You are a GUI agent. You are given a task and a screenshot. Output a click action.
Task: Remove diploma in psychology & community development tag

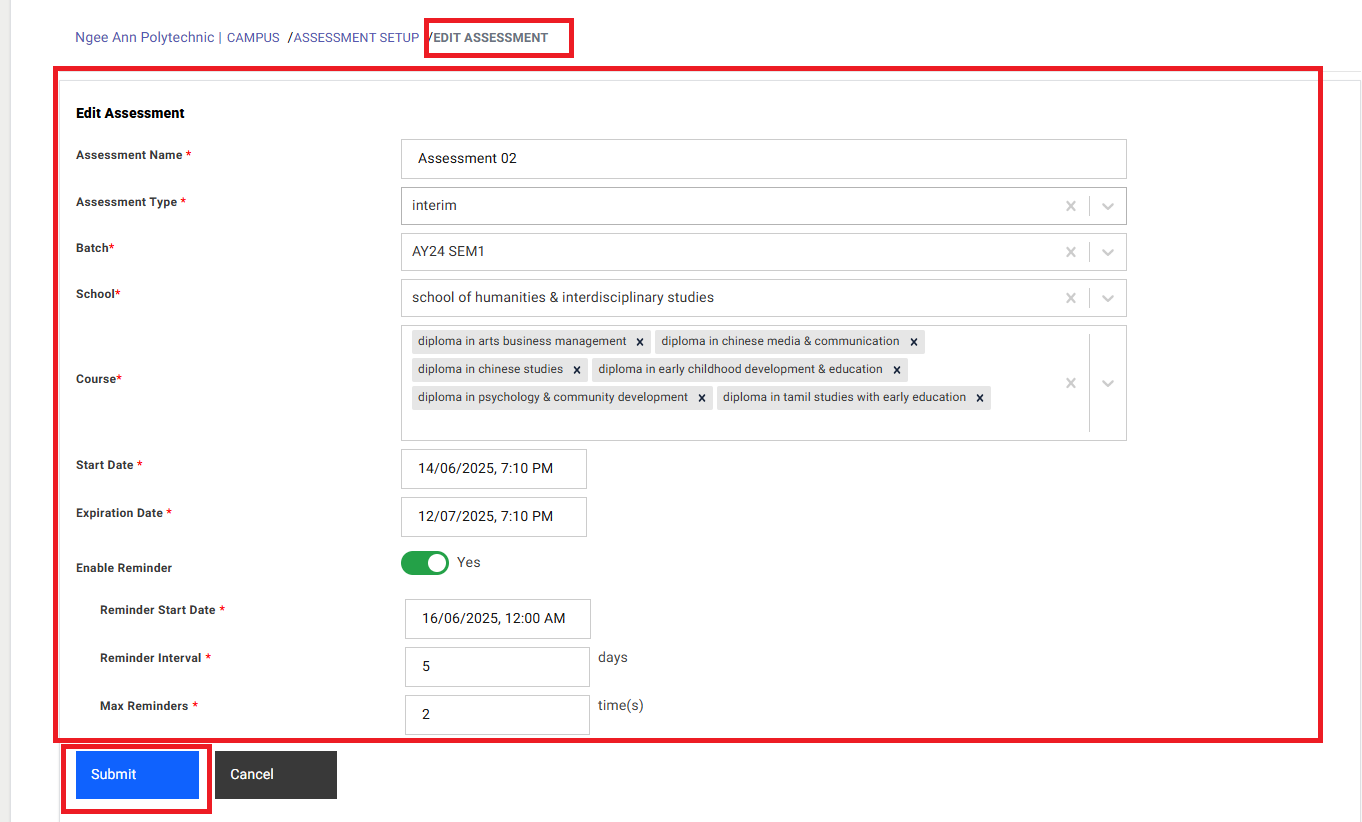[702, 398]
